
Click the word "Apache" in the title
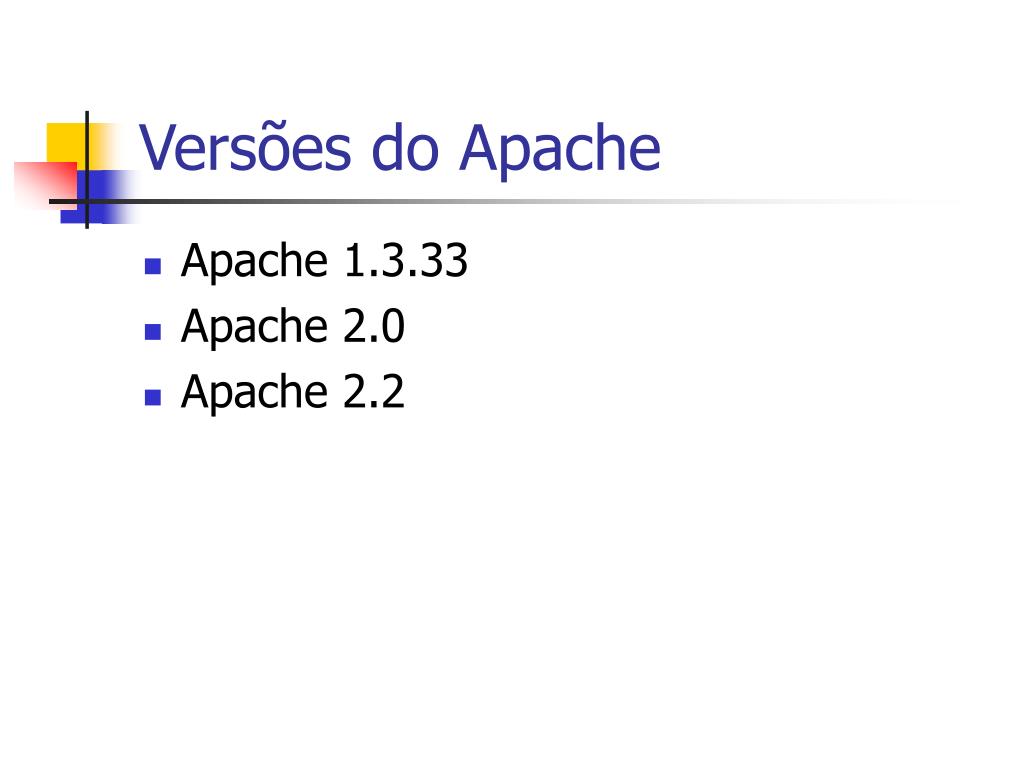560,151
